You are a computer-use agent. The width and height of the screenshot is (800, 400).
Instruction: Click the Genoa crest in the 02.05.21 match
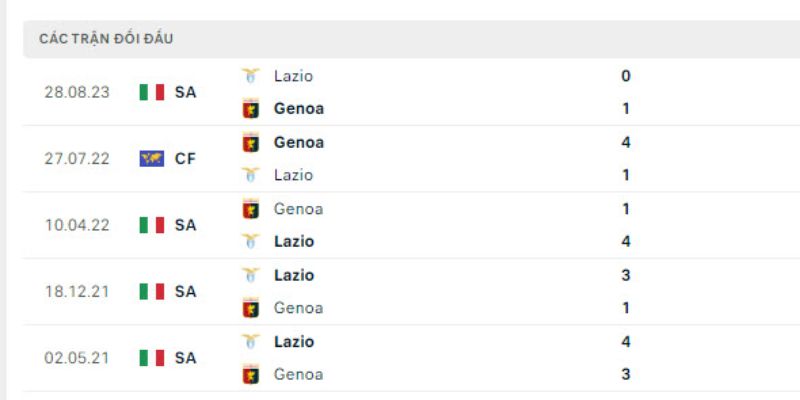[251, 374]
